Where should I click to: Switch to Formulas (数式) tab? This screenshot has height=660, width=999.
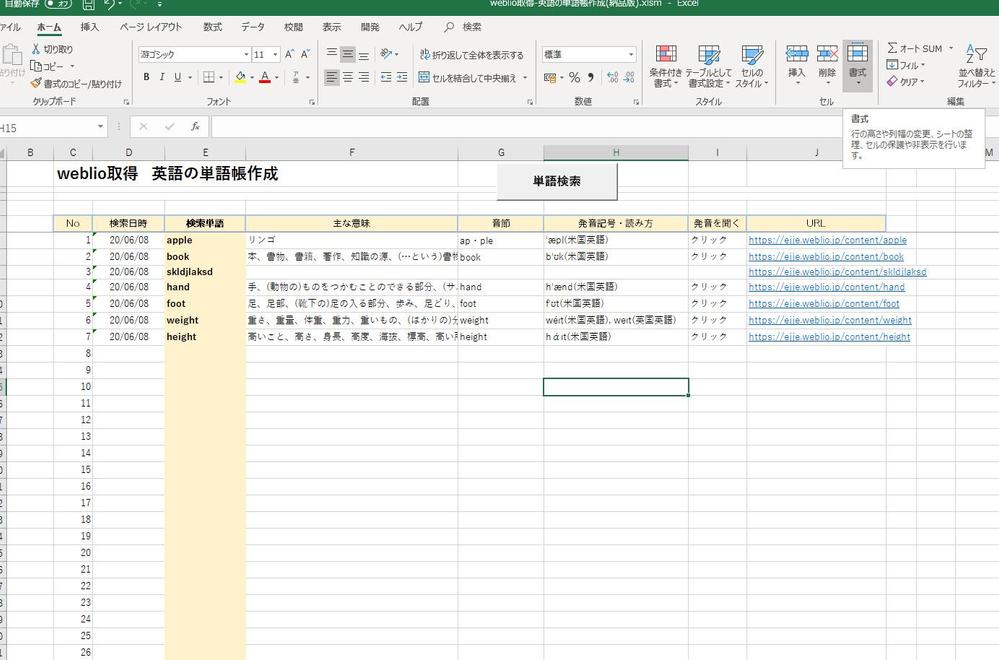tap(213, 27)
